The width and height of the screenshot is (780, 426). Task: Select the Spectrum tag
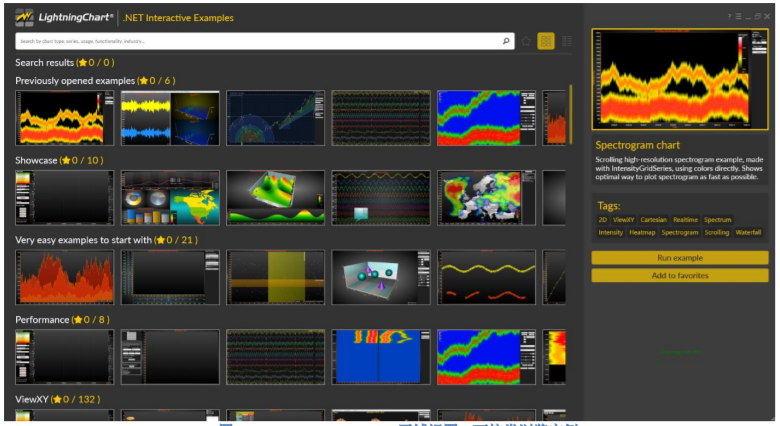pyautogui.click(x=717, y=219)
